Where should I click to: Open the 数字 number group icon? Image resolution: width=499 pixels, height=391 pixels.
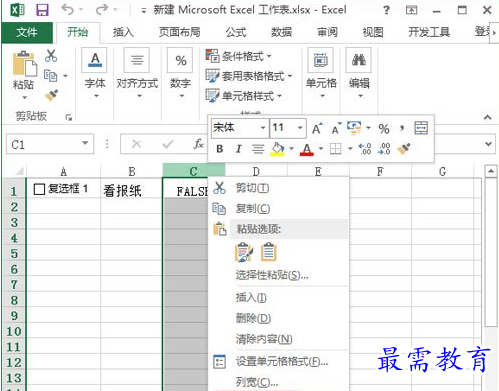point(180,60)
